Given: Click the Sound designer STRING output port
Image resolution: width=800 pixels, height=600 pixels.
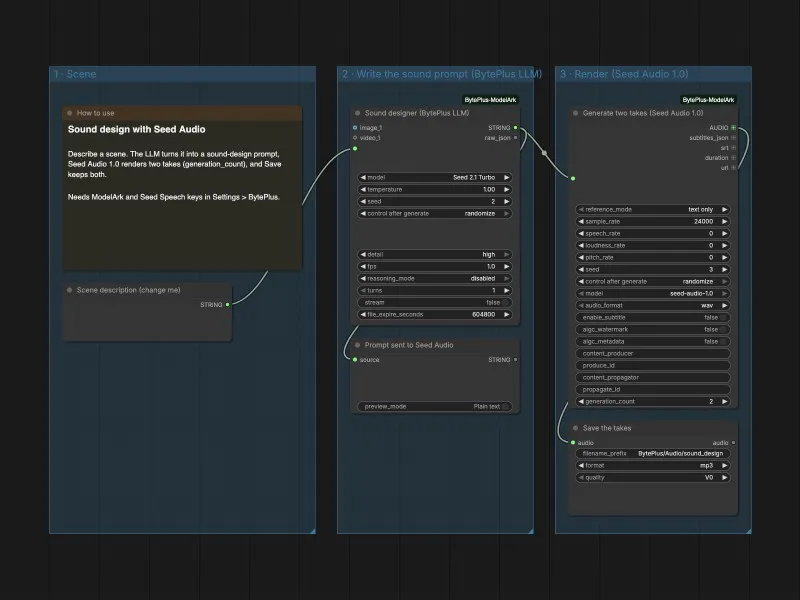Looking at the screenshot, I should coord(515,128).
